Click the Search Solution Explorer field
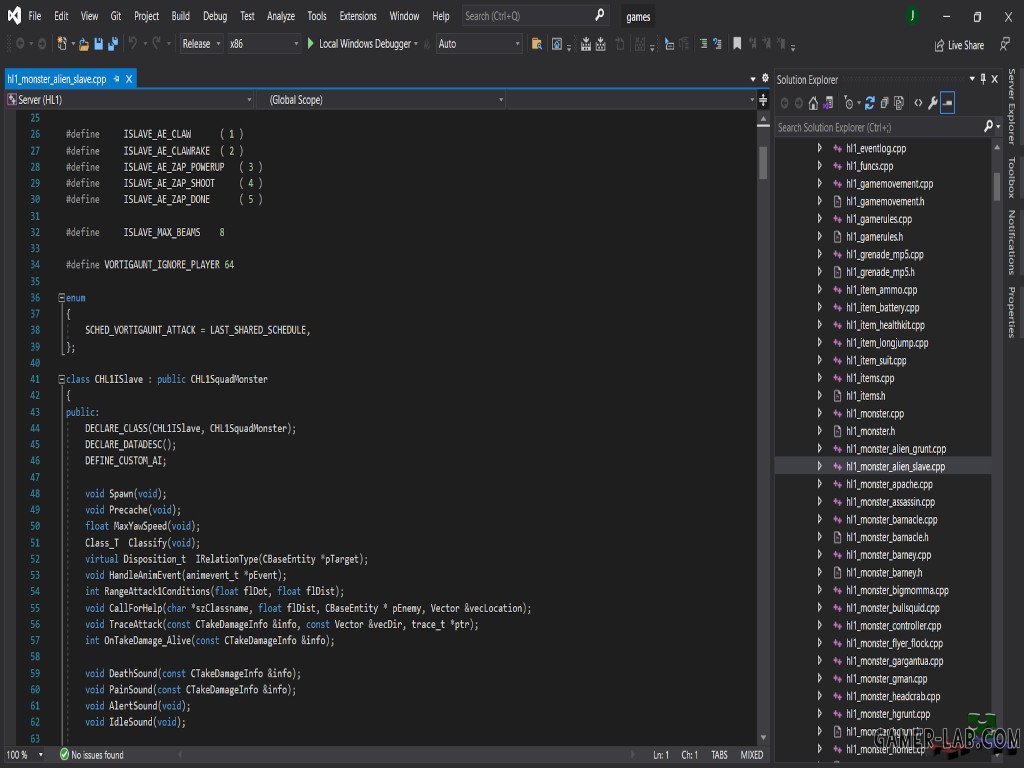1024x768 pixels. pyautogui.click(x=879, y=127)
